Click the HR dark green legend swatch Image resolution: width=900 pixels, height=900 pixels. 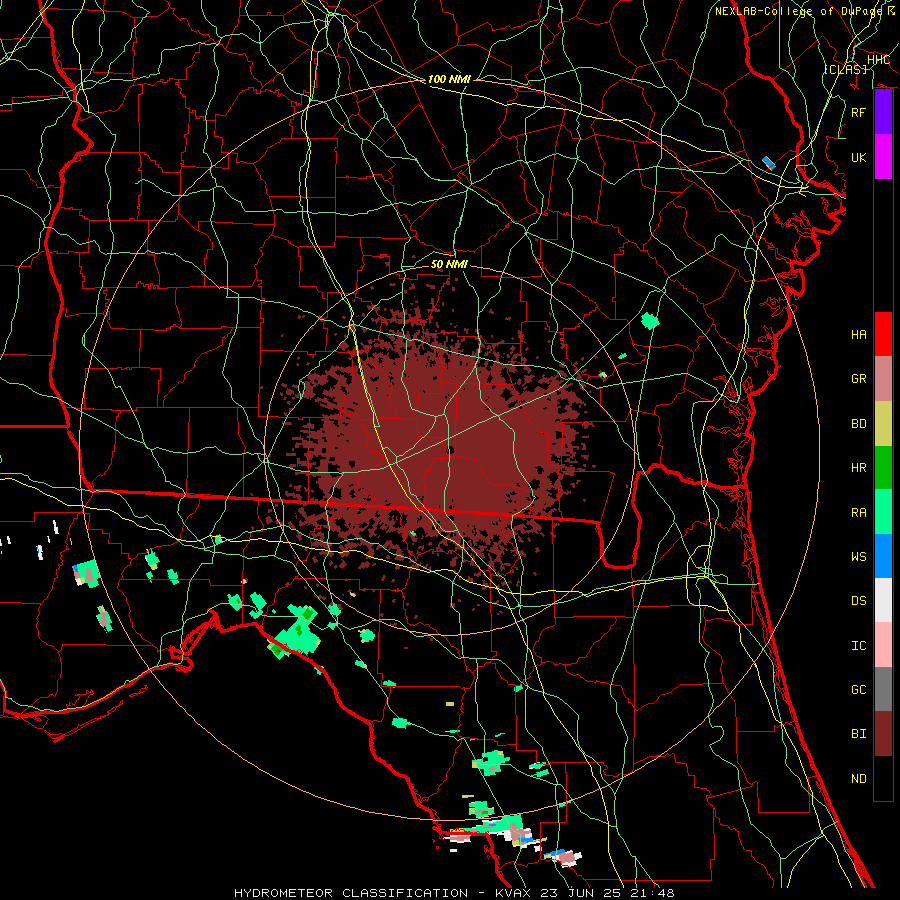(883, 467)
